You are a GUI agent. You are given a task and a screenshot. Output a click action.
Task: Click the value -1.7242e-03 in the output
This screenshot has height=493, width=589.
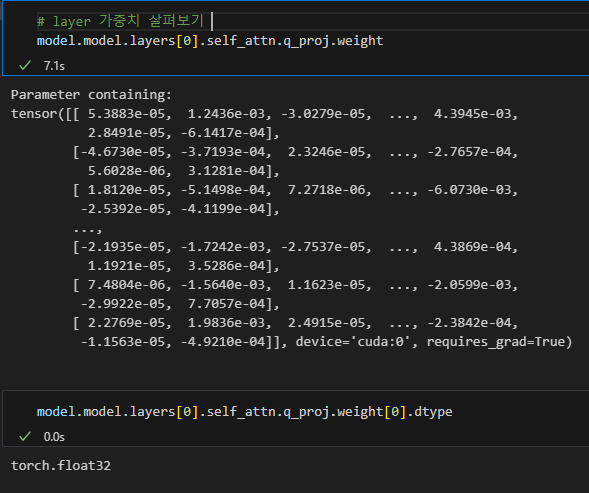click(x=223, y=247)
